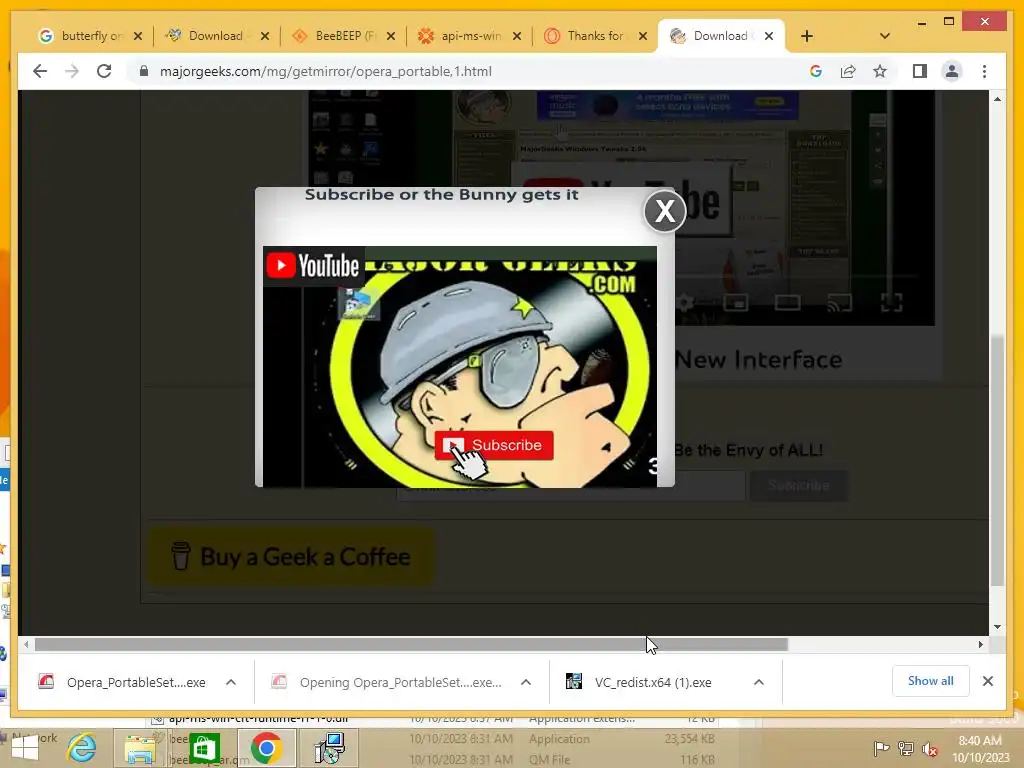1024x768 pixels.
Task: Click the vertical scrollbar thumb
Action: click(x=997, y=460)
